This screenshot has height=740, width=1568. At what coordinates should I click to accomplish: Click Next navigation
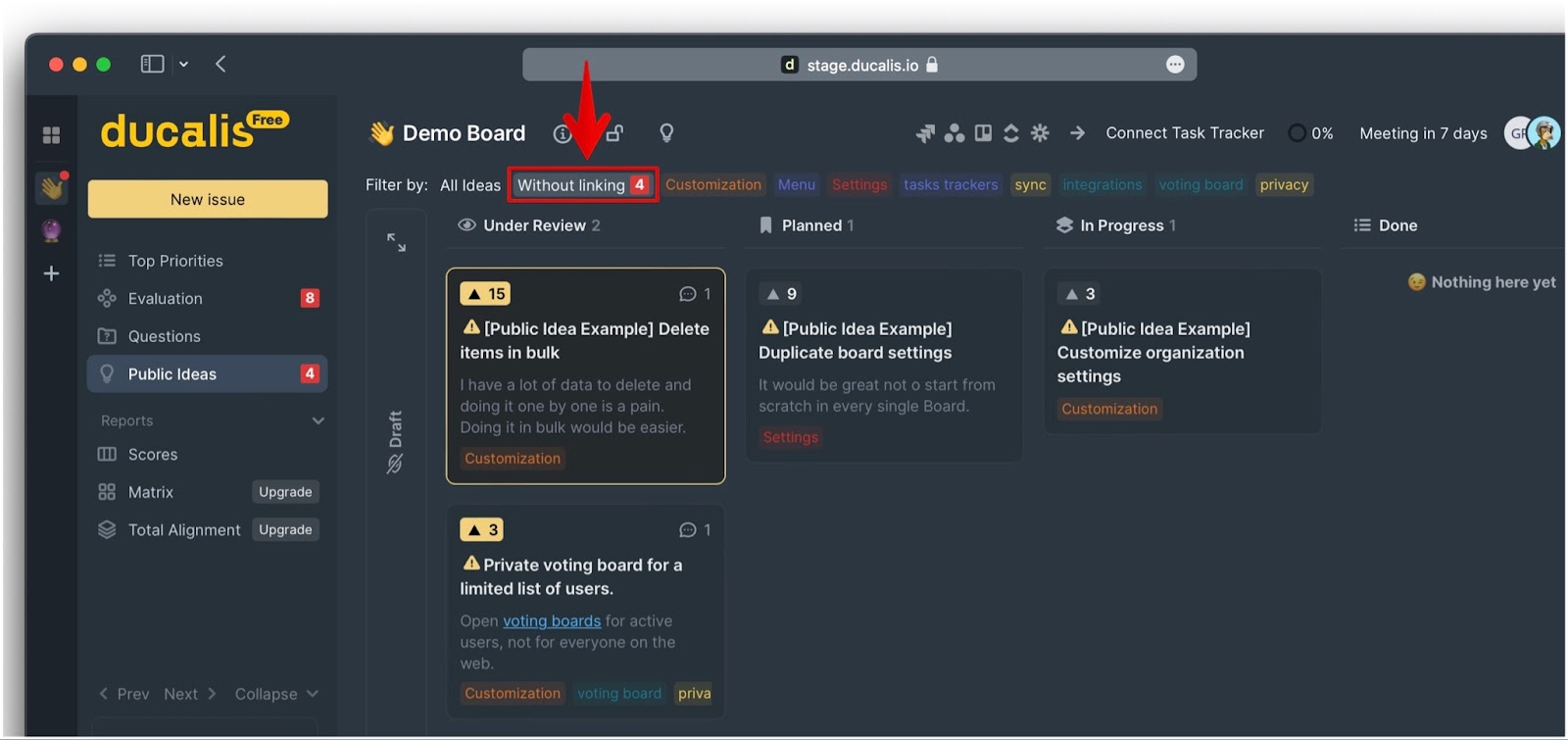point(190,694)
